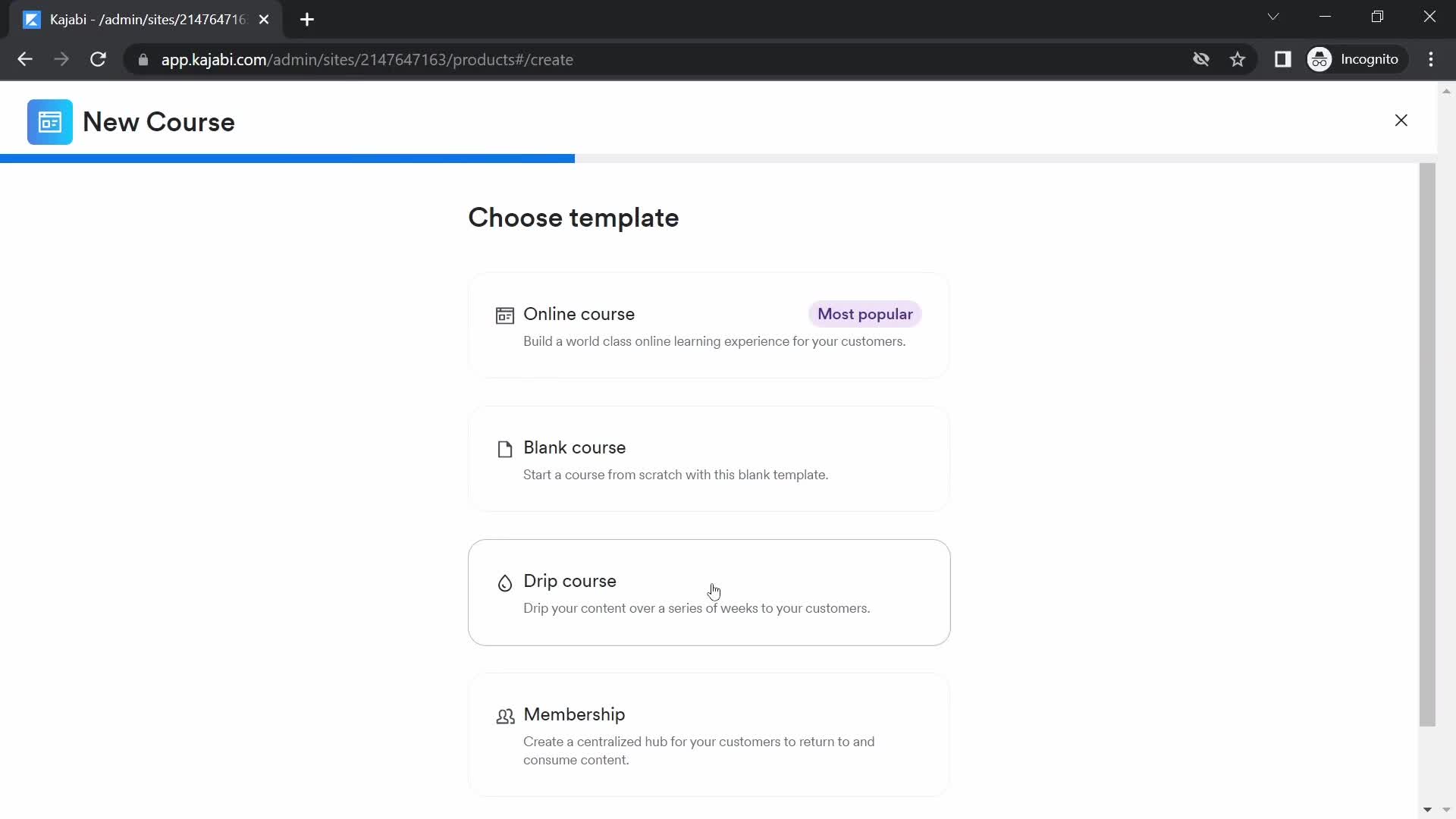
Task: Select the Online course template card
Action: (709, 325)
